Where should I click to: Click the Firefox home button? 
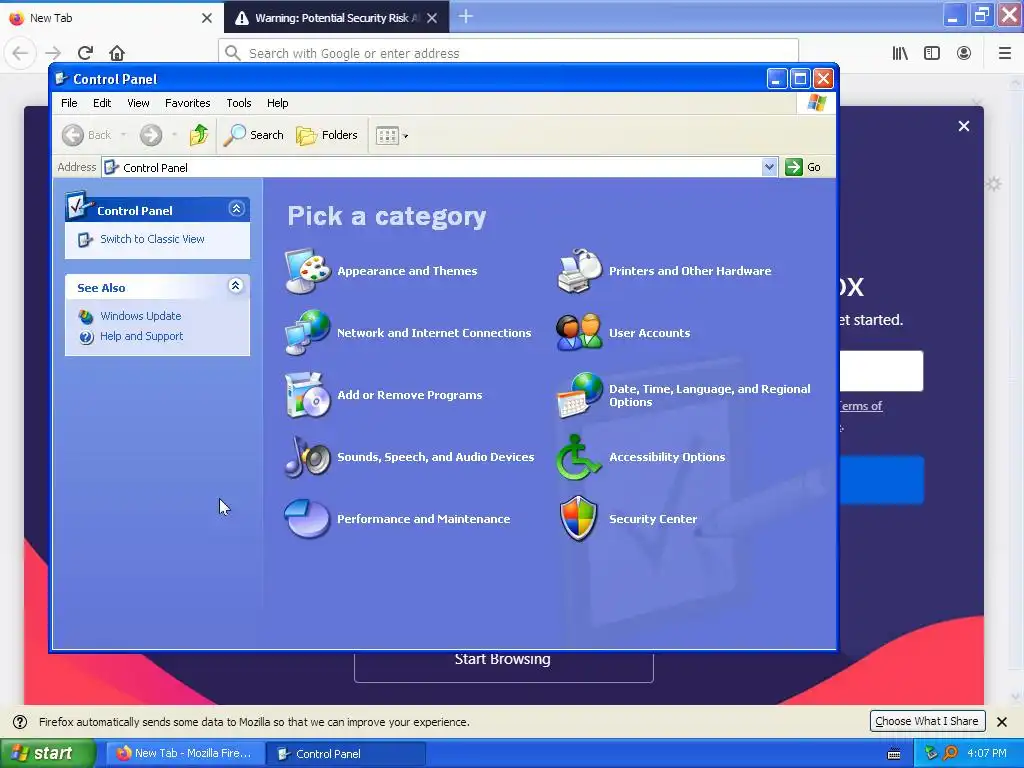tap(117, 53)
